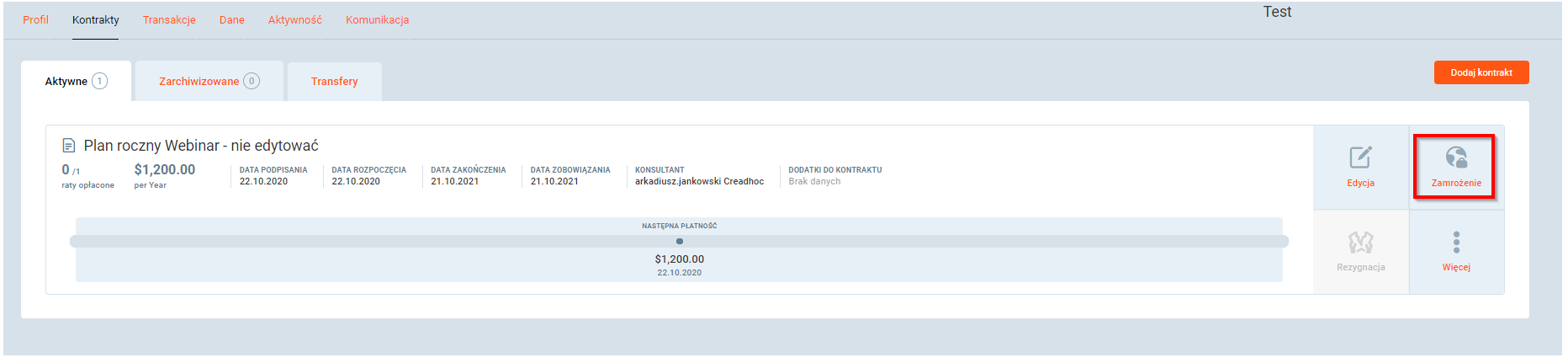Click consultant name arkadiusz.jankowski Creadhoc
Image resolution: width=1568 pixels, height=363 pixels.
699,181
